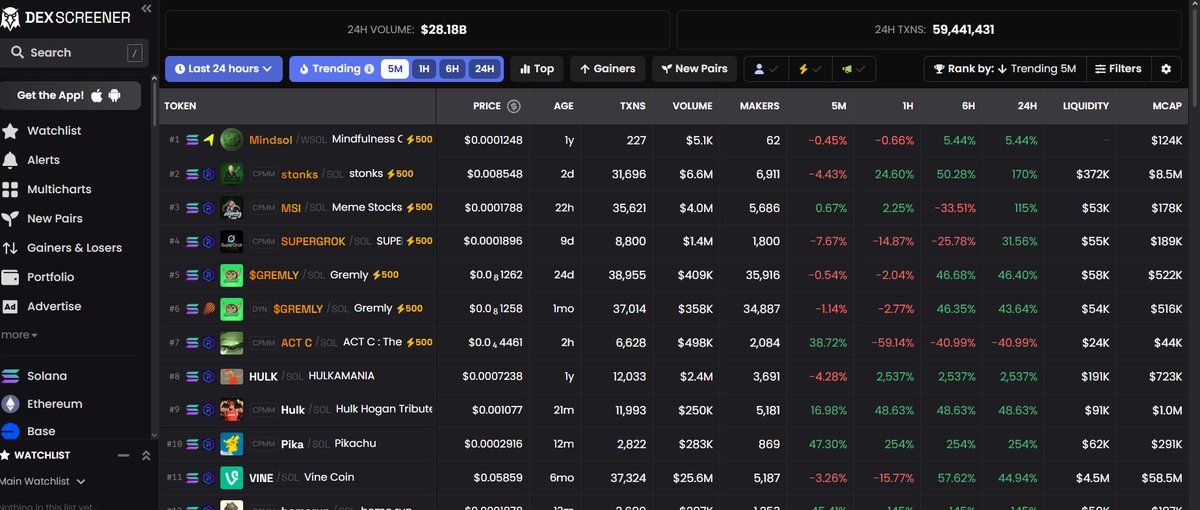Click the New Pairs toolbar button
The width and height of the screenshot is (1200, 510).
694,69
